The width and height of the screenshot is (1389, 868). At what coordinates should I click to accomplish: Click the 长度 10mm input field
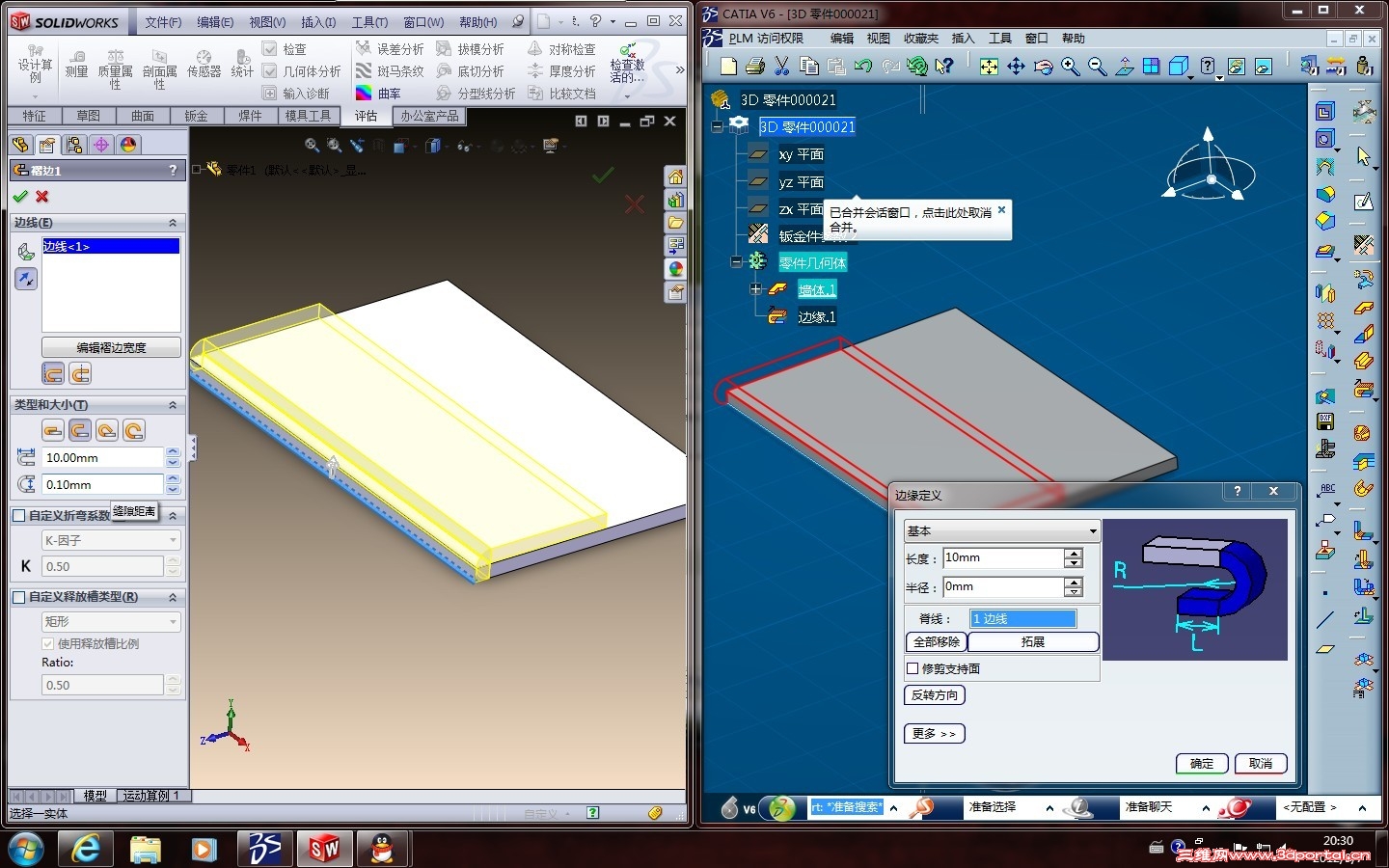tap(1002, 558)
